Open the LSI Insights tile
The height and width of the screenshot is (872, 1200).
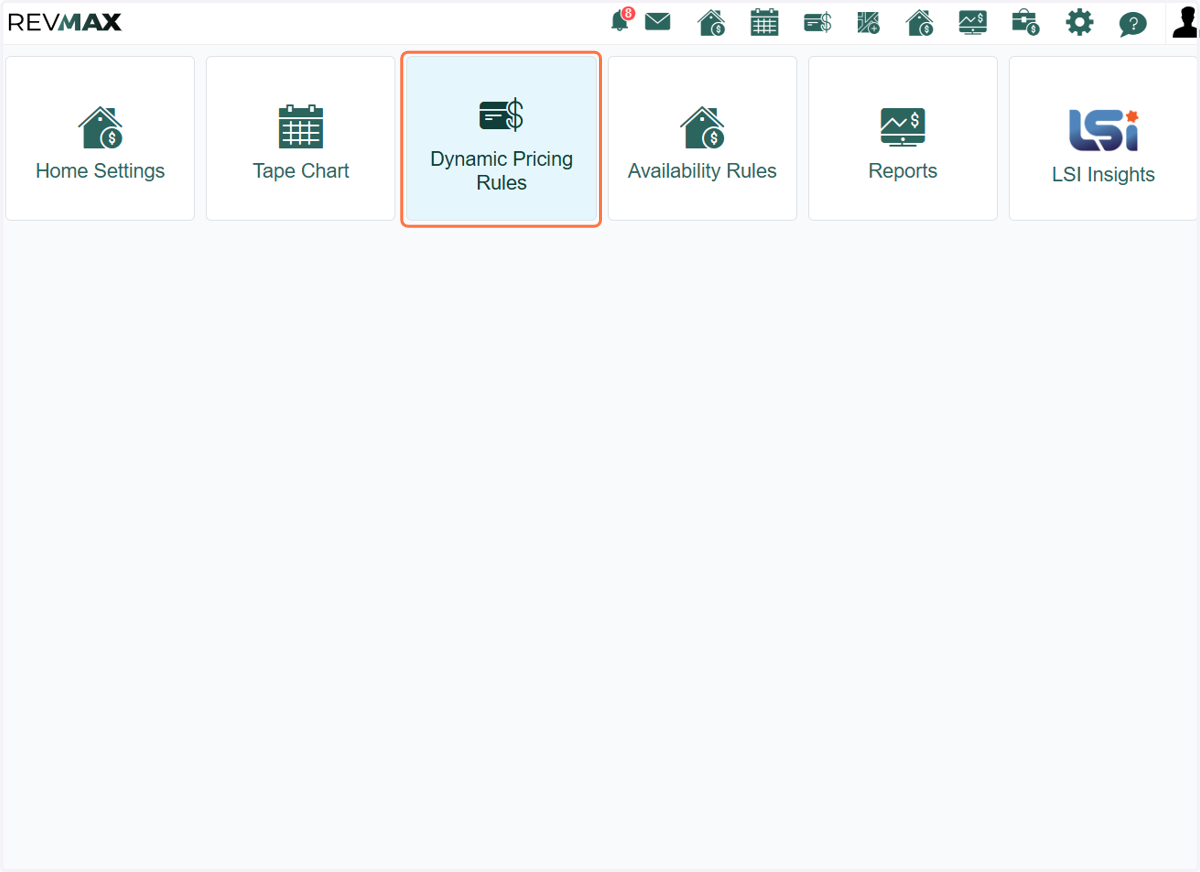[x=1103, y=138]
